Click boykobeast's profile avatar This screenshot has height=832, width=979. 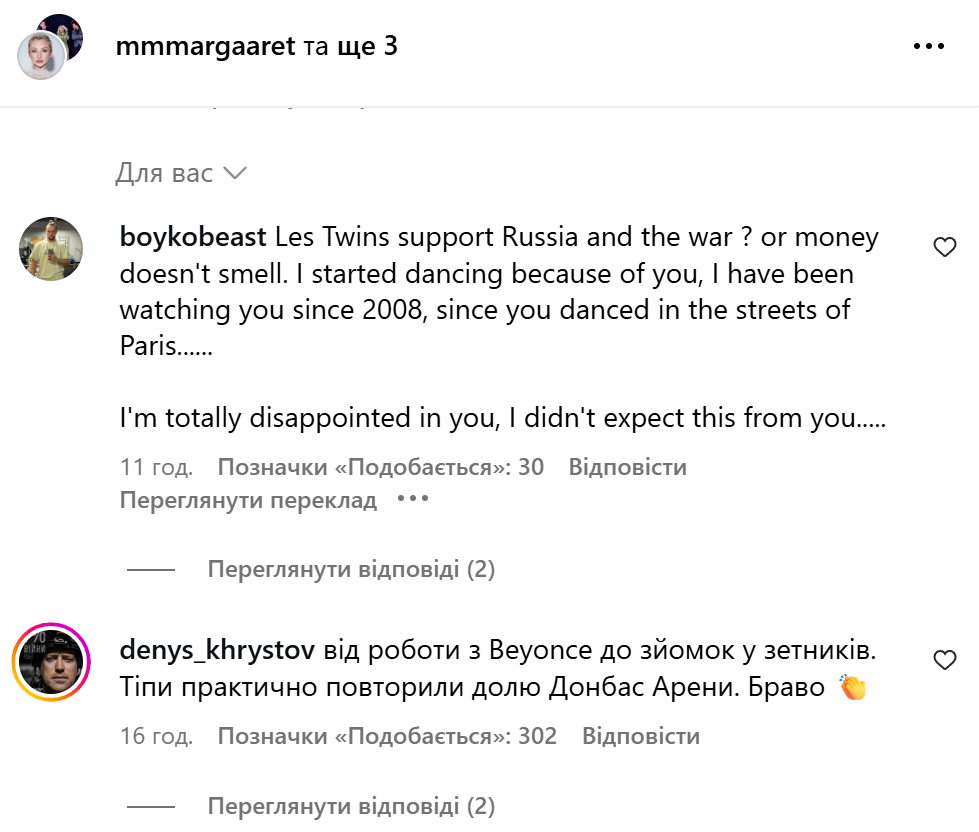pos(51,249)
